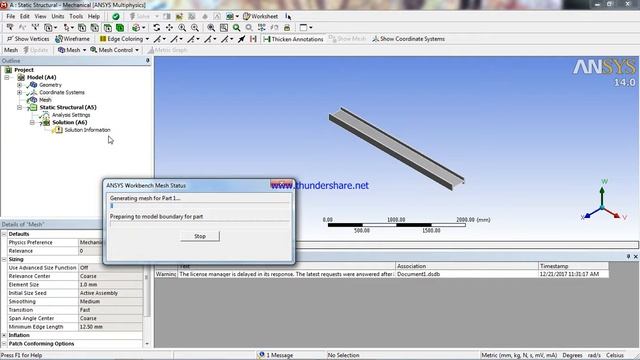Expand the Coordinate Systems branch

(19, 92)
